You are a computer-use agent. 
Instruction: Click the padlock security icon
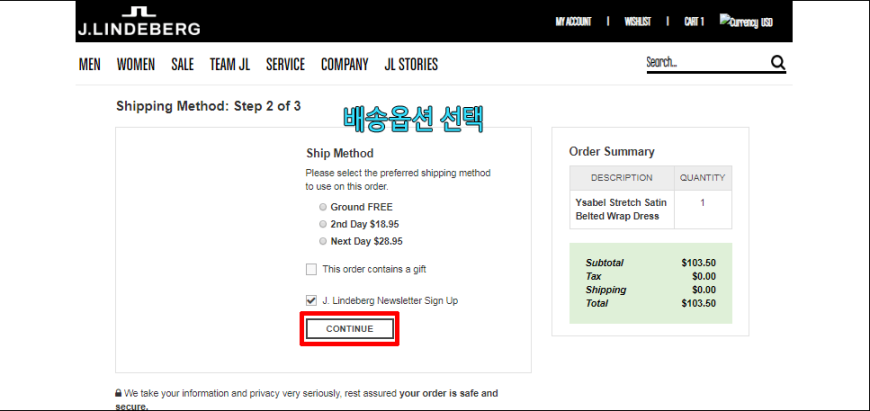pyautogui.click(x=118, y=393)
